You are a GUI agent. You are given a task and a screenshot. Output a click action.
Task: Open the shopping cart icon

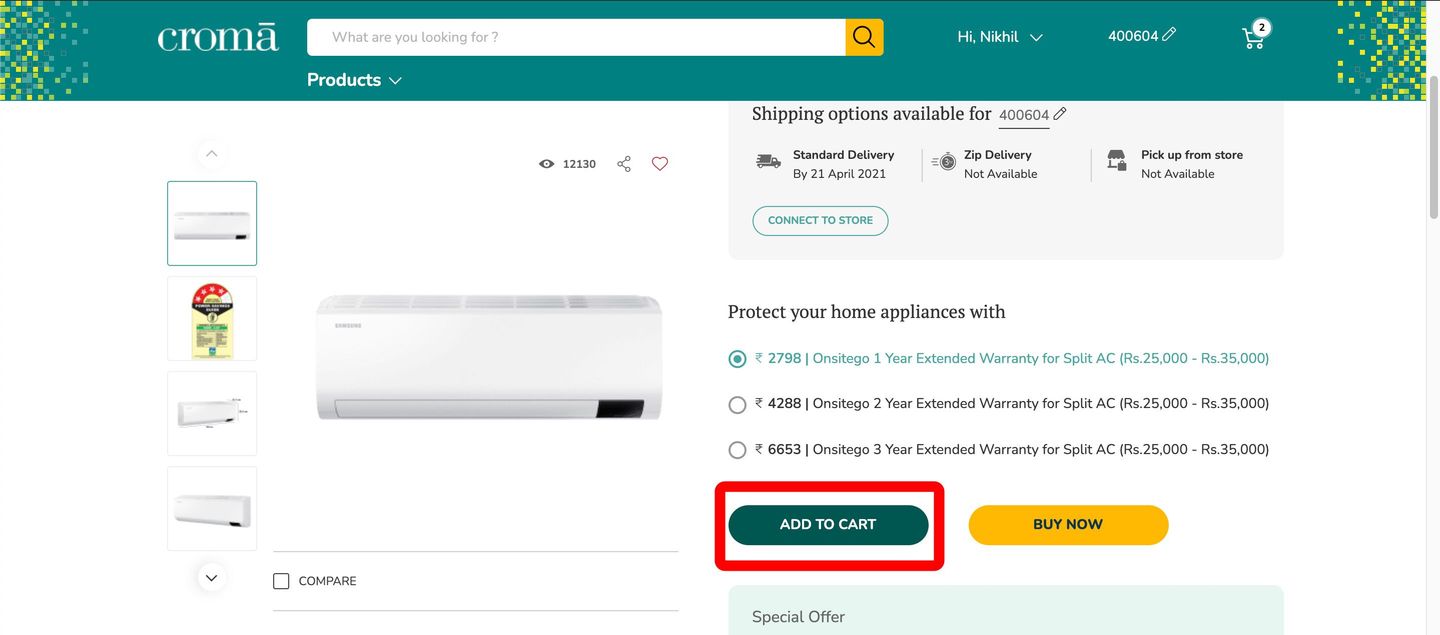point(1253,37)
